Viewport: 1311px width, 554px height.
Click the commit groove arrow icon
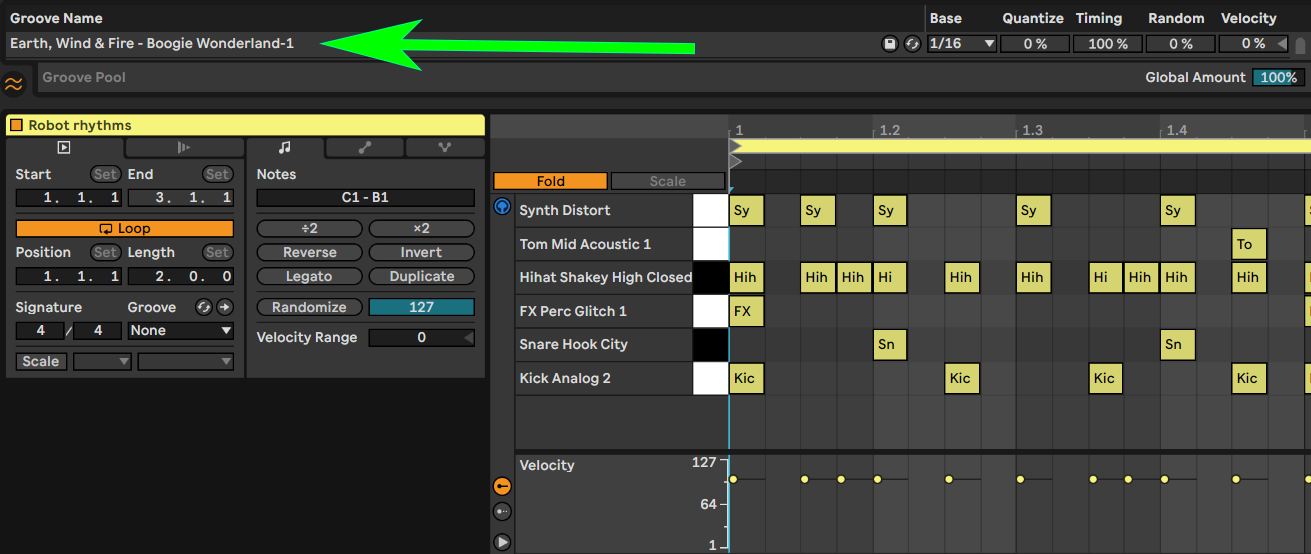tap(224, 308)
